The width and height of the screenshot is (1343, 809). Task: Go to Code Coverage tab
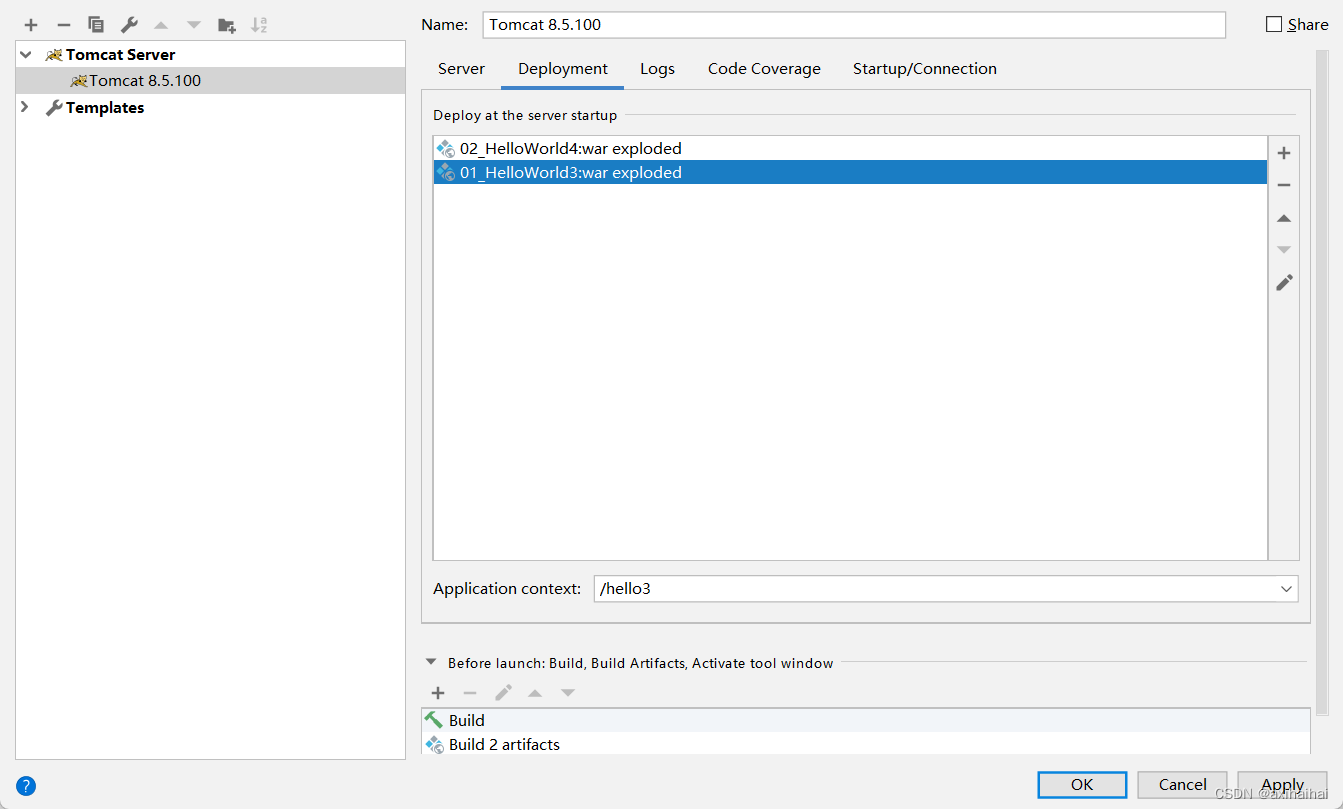tap(764, 69)
